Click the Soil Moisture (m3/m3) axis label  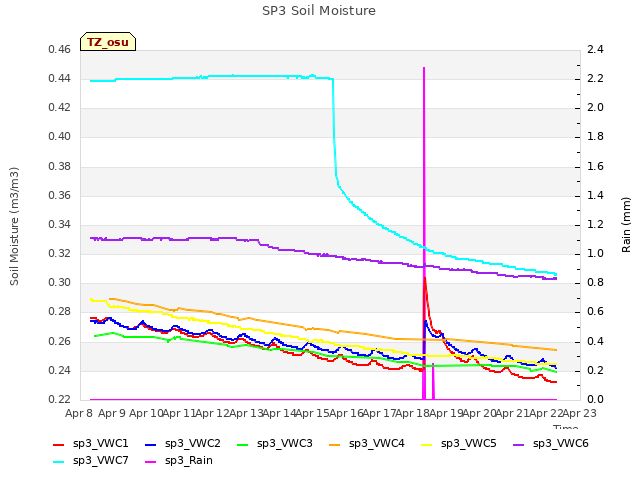coord(14,226)
